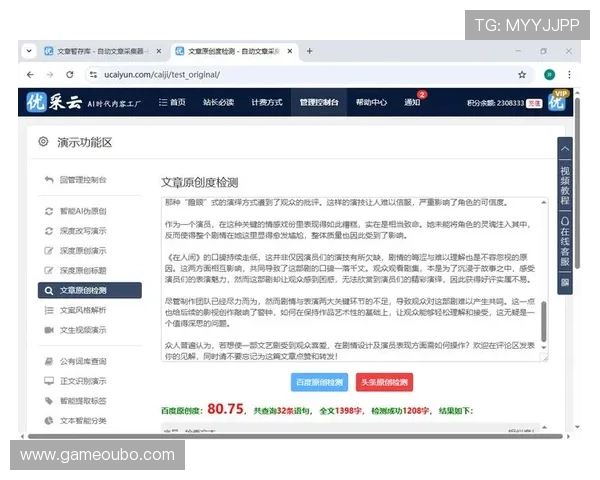The image size is (600, 480).
Task: Open 计费方式 in the navigation
Action: pos(267,102)
